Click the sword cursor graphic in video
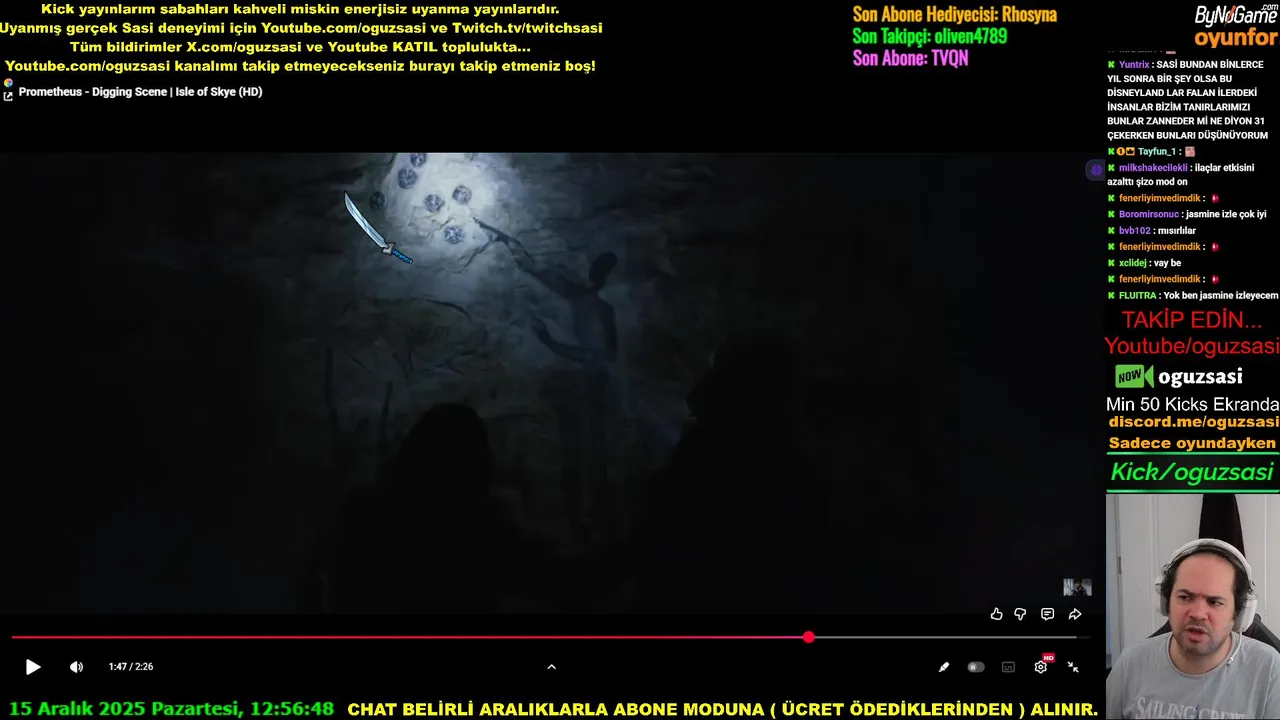Screen dimensions: 1280x720 coord(378,229)
